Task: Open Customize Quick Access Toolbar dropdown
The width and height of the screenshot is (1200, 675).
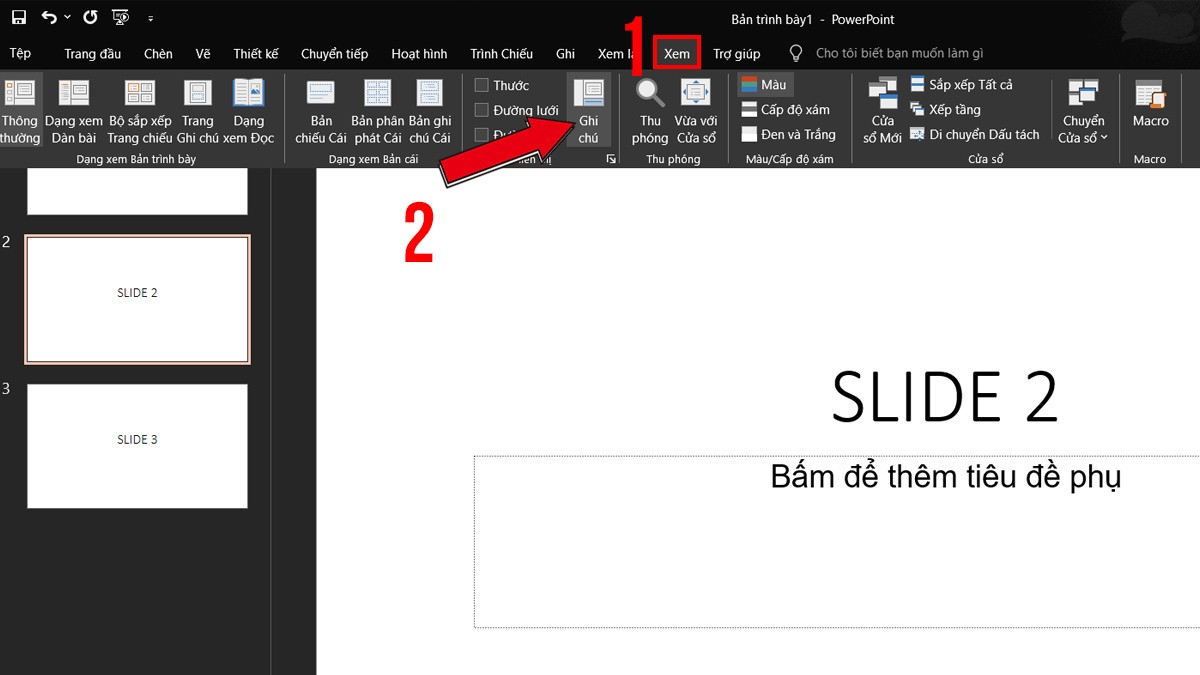Action: click(x=150, y=19)
